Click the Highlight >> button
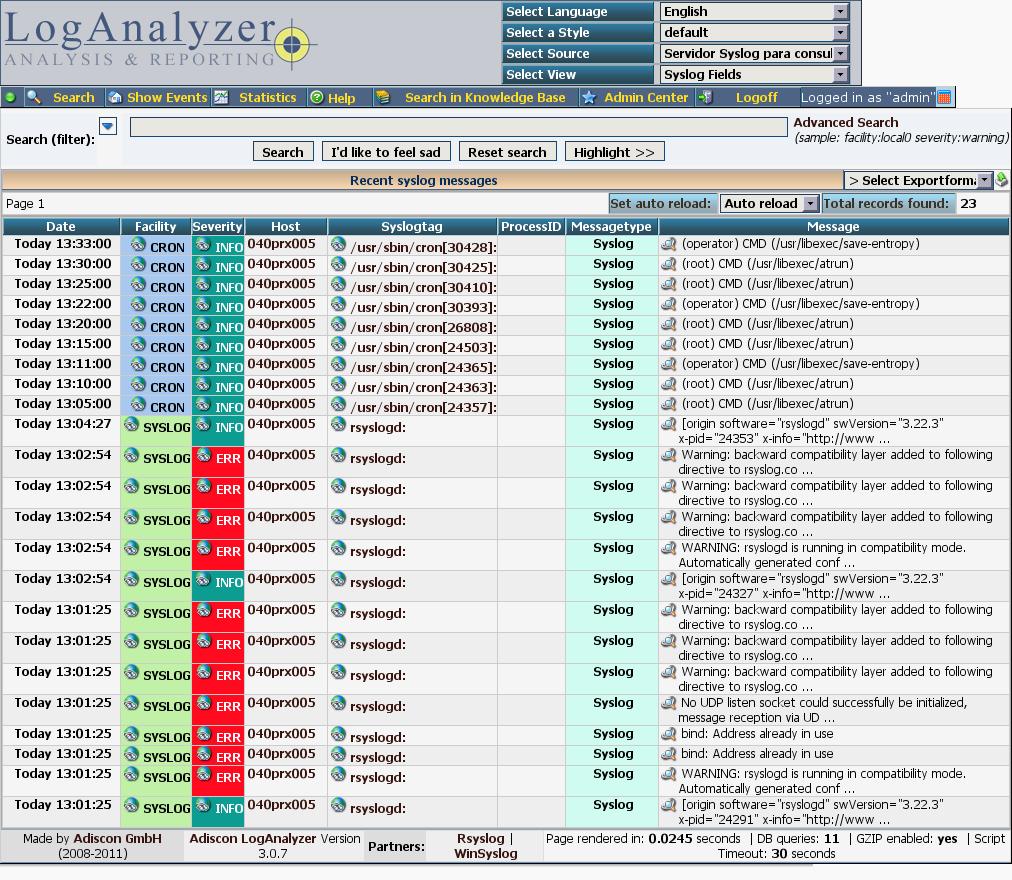Viewport: 1012px width, 880px height. 614,152
